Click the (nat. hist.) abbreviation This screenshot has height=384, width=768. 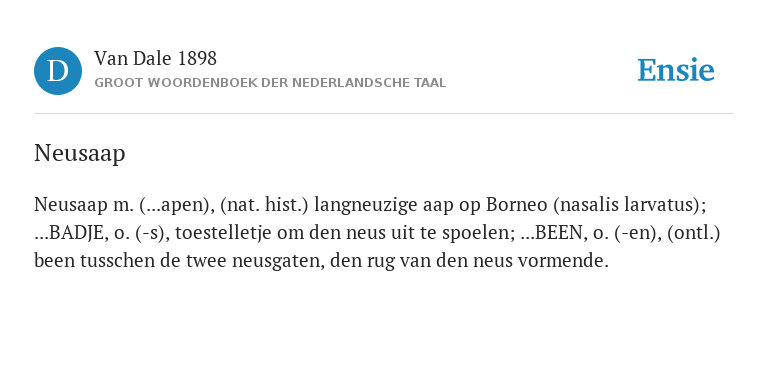pos(264,205)
